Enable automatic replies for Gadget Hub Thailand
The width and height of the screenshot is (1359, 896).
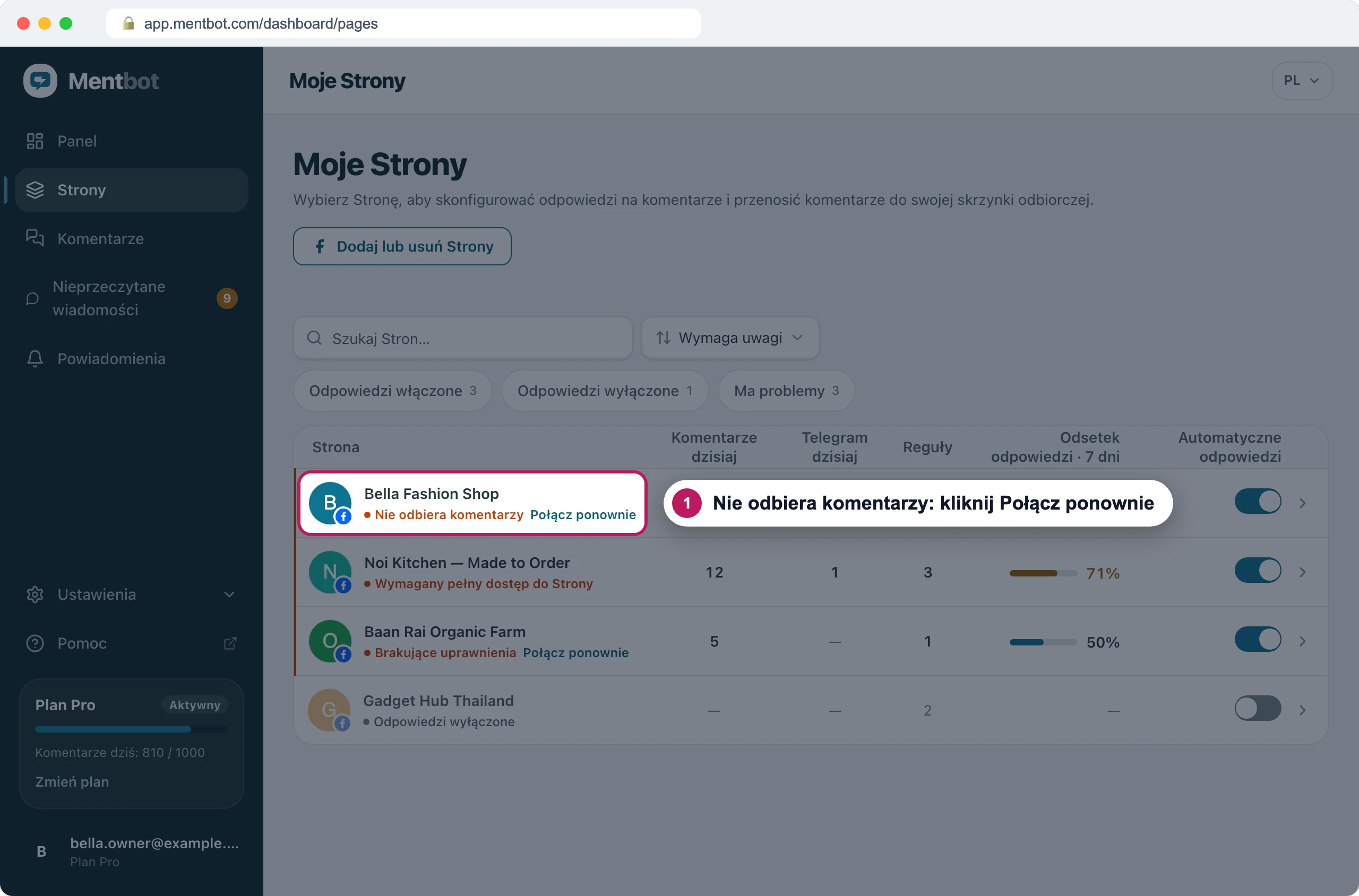coord(1258,709)
